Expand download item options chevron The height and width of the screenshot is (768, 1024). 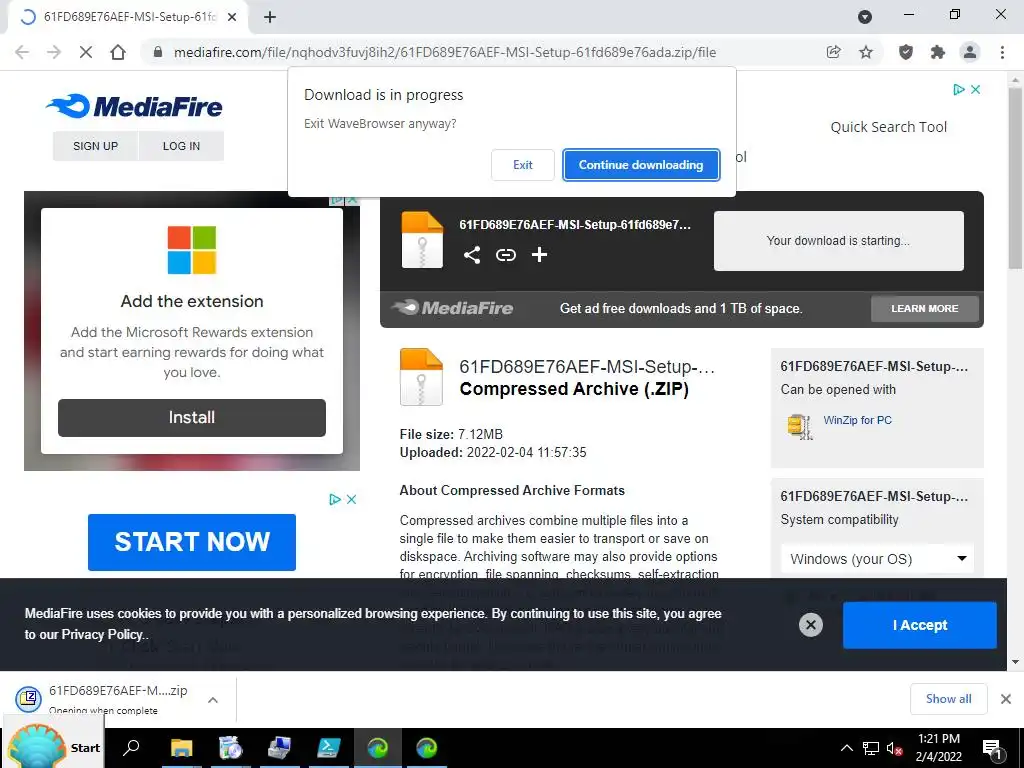click(x=213, y=700)
